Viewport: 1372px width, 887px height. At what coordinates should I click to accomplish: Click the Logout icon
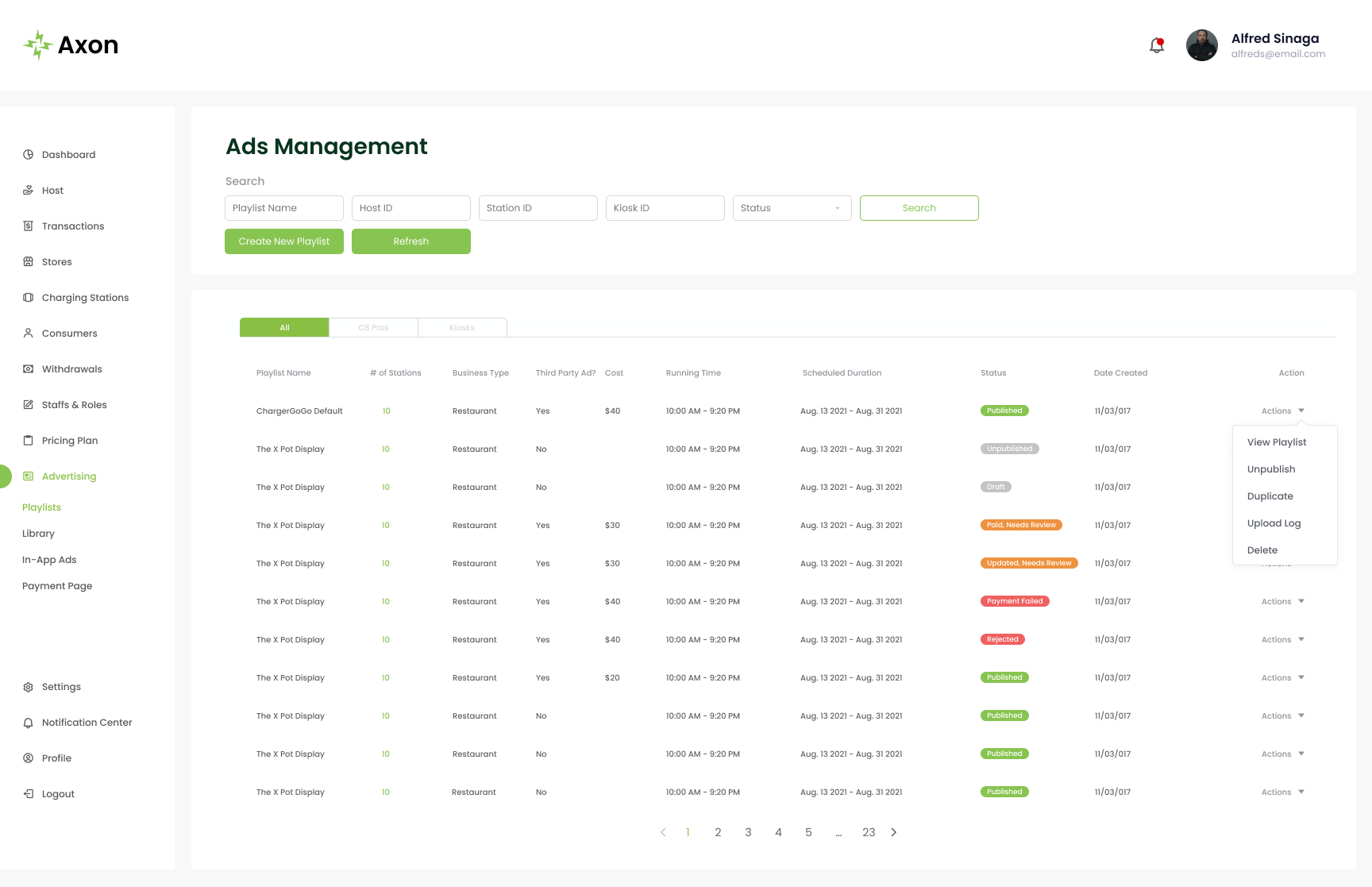pyautogui.click(x=28, y=794)
